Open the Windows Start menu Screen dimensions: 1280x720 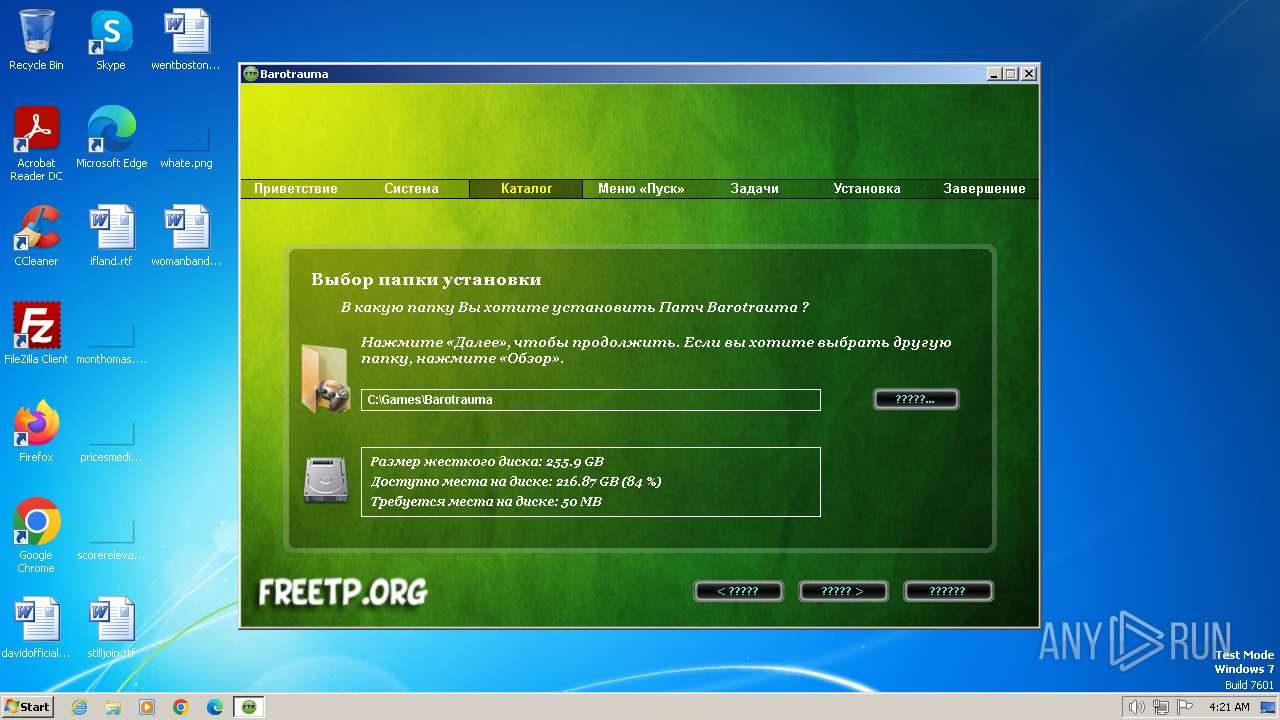(27, 707)
